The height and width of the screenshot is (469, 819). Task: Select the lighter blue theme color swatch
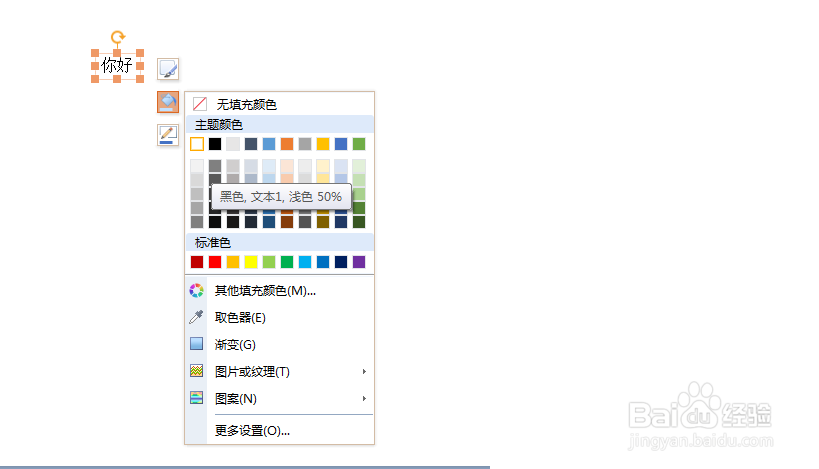pos(269,144)
